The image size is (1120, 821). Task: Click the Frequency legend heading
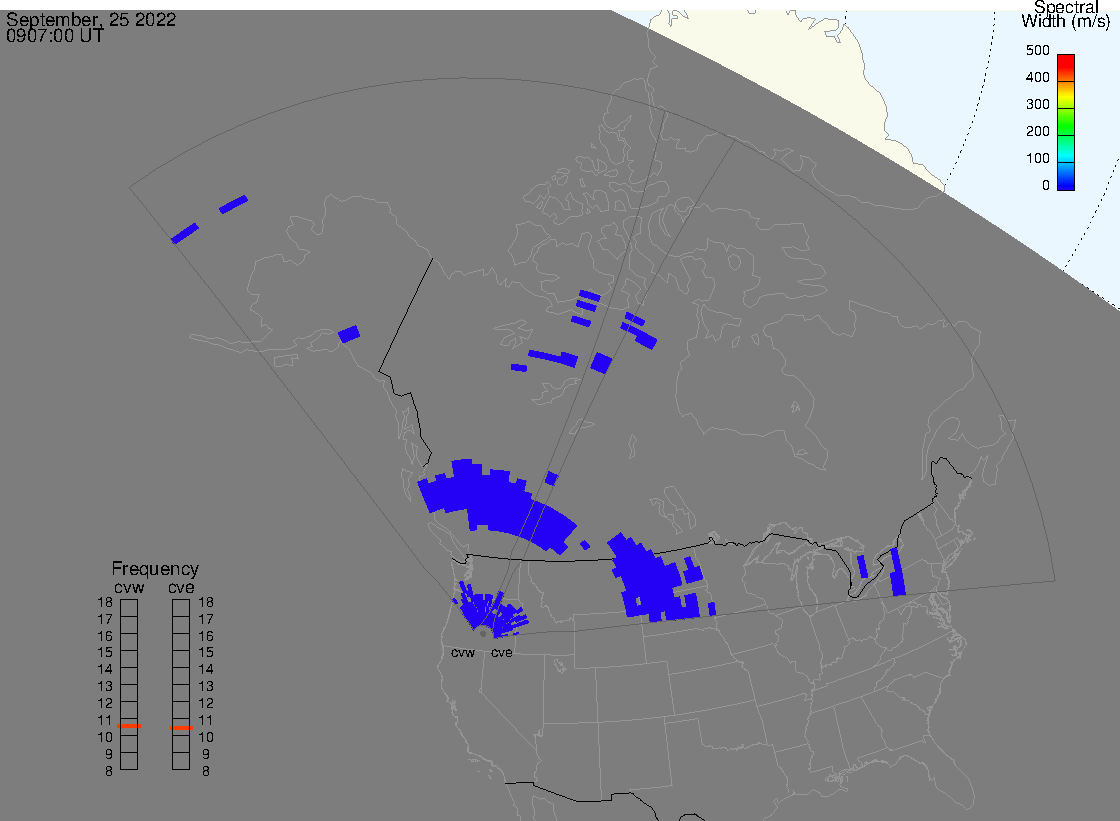point(155,569)
